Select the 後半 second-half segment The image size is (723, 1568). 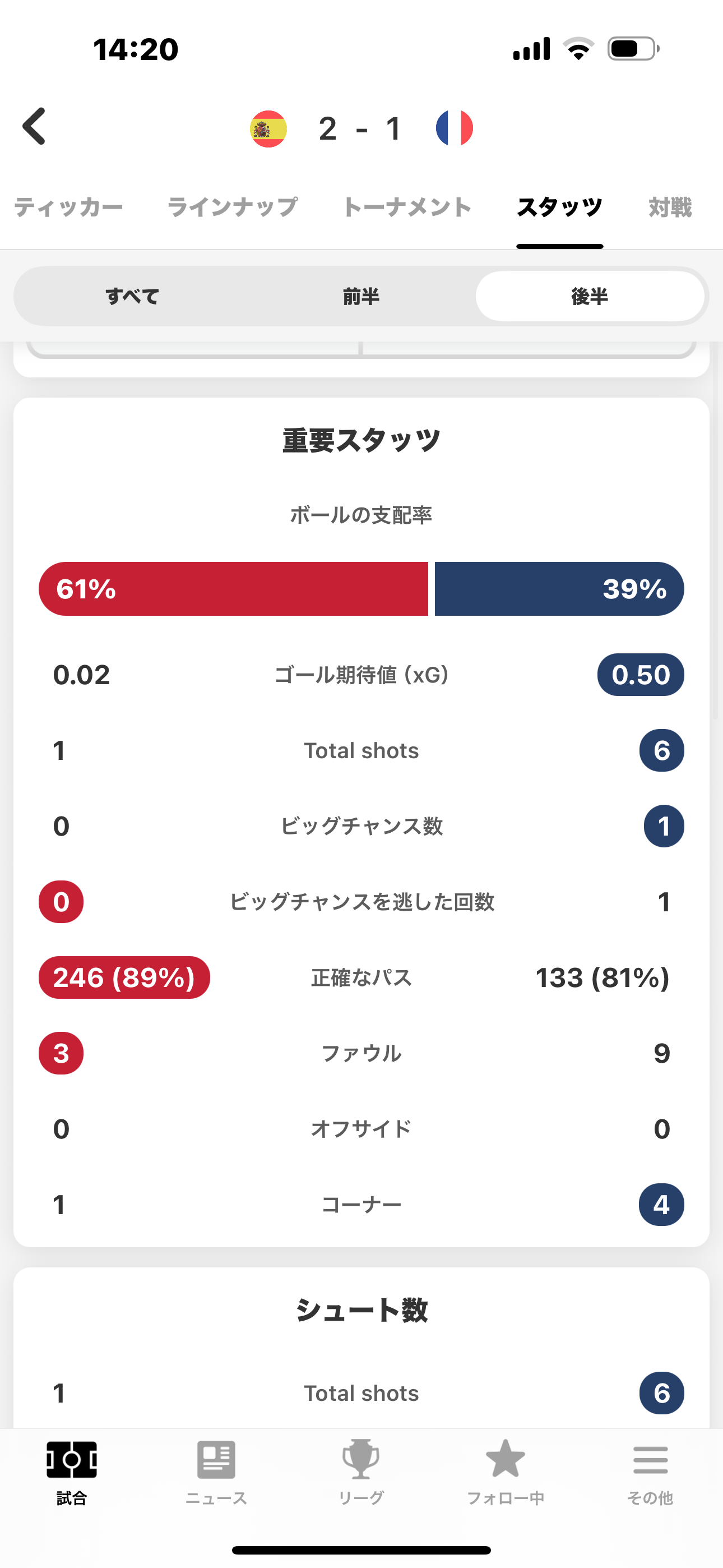[589, 297]
